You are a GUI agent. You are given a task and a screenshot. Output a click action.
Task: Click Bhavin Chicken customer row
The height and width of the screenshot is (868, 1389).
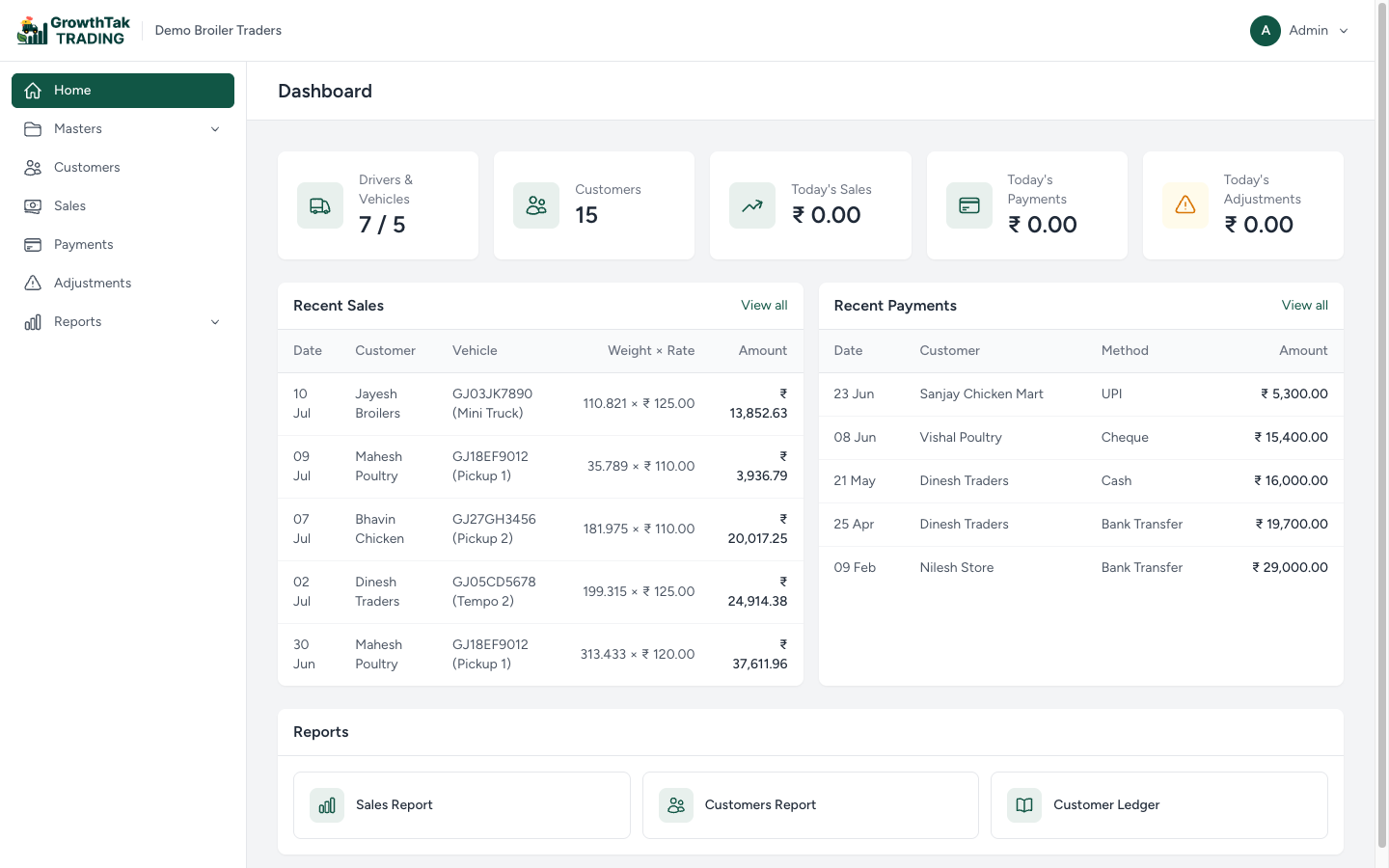point(540,529)
